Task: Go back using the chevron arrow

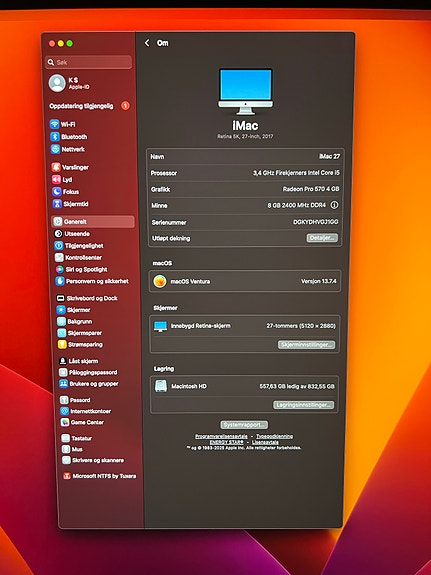Action: 147,43
